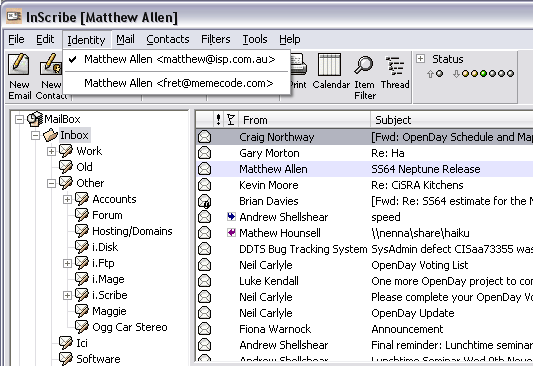533x366 pixels.
Task: Select the Announcement message from Fiona Warnock
Action: [x=364, y=329]
